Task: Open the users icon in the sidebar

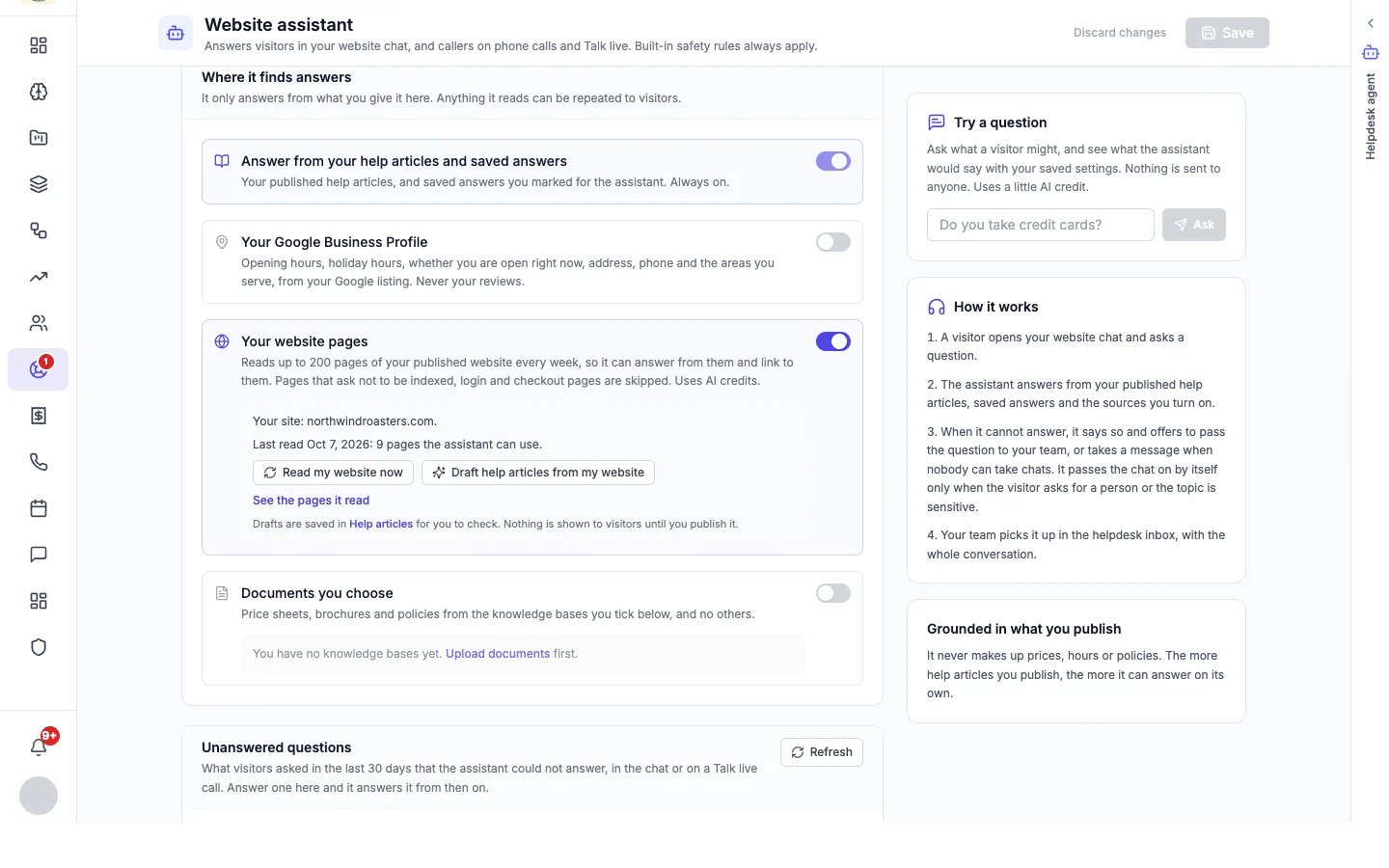Action: (39, 323)
